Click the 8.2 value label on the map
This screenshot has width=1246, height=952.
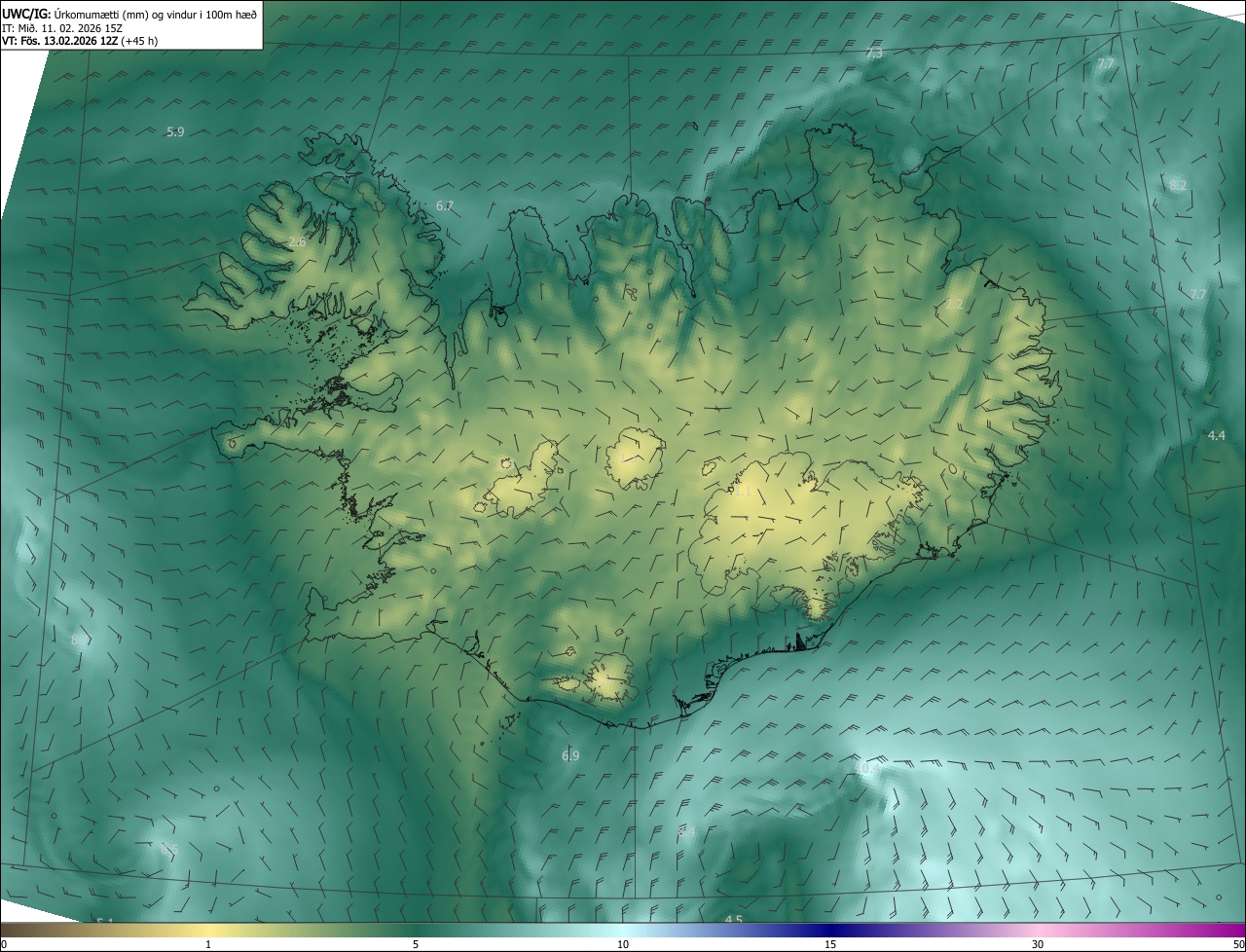1178,185
